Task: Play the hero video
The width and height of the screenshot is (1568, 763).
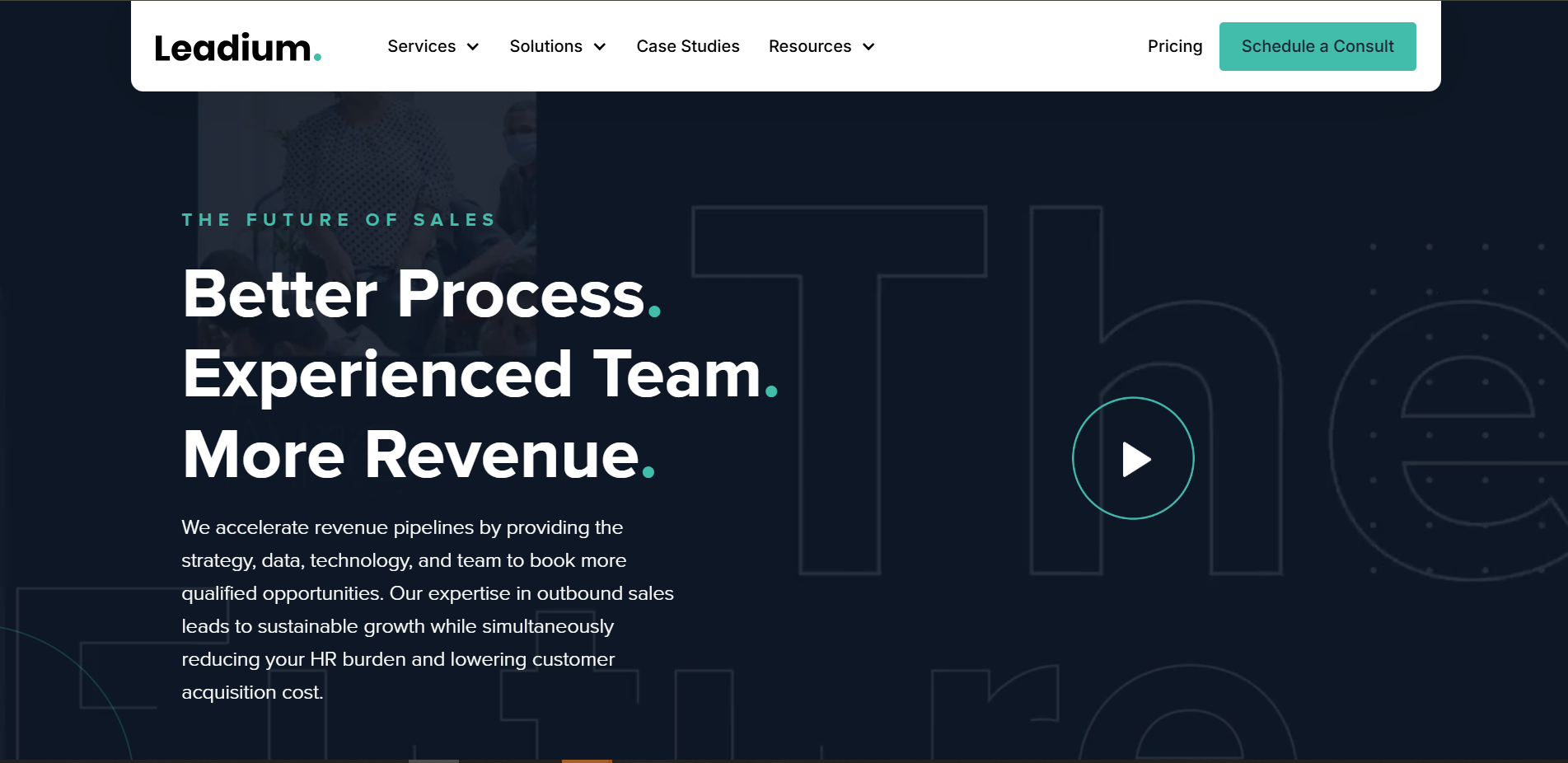Action: coord(1133,458)
